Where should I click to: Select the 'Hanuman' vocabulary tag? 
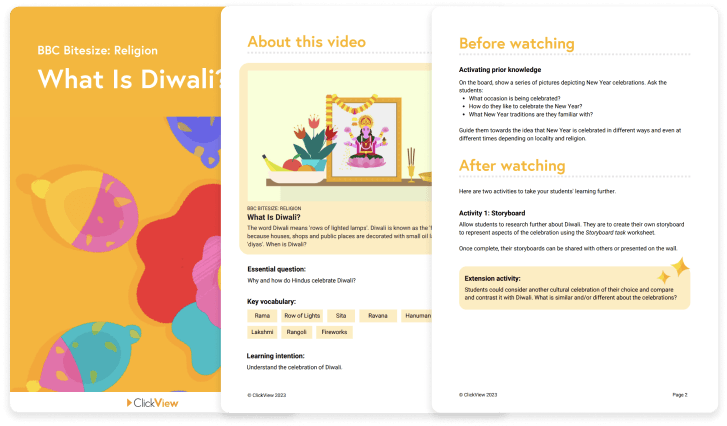pos(416,316)
